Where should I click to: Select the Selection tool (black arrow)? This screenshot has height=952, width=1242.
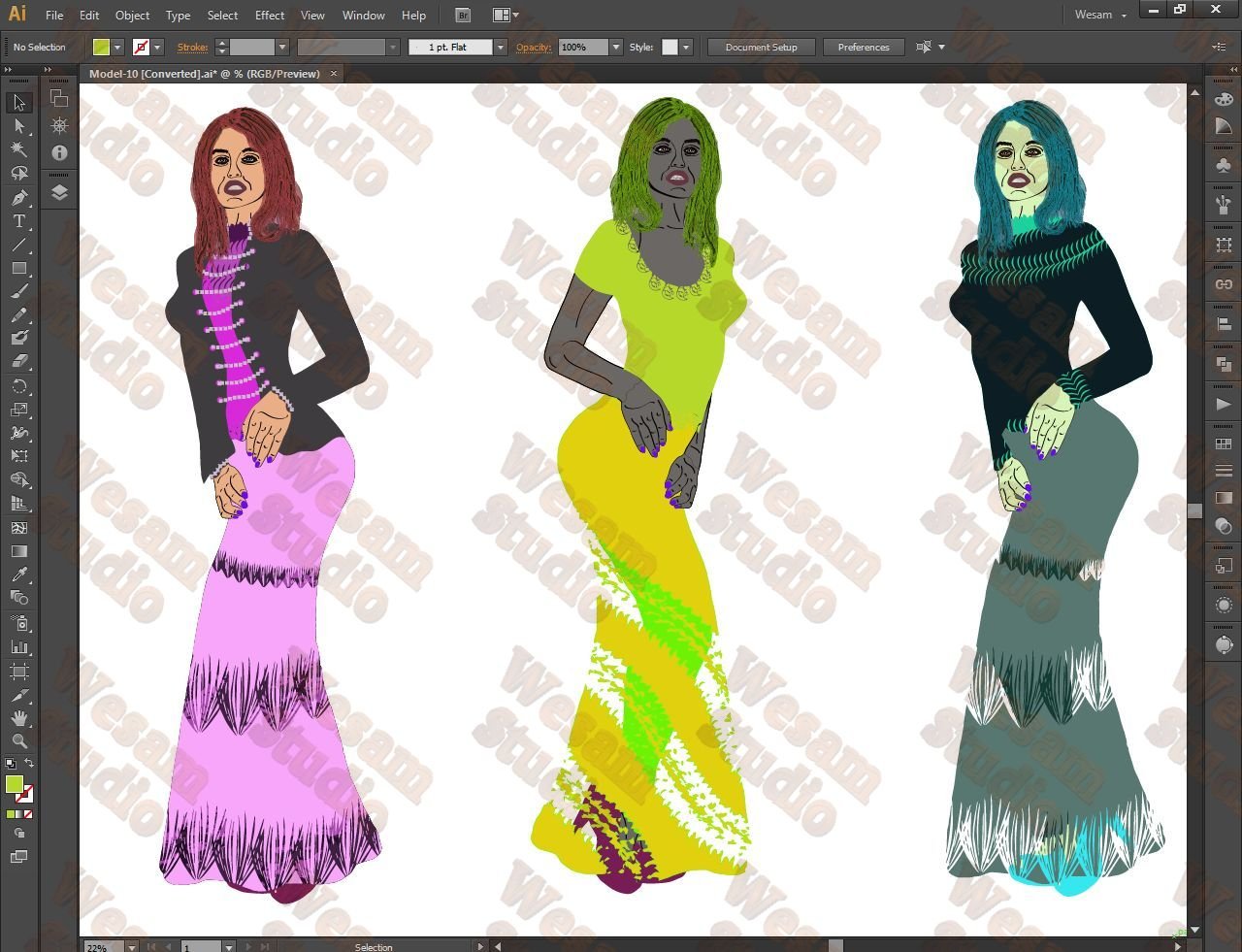pos(18,103)
